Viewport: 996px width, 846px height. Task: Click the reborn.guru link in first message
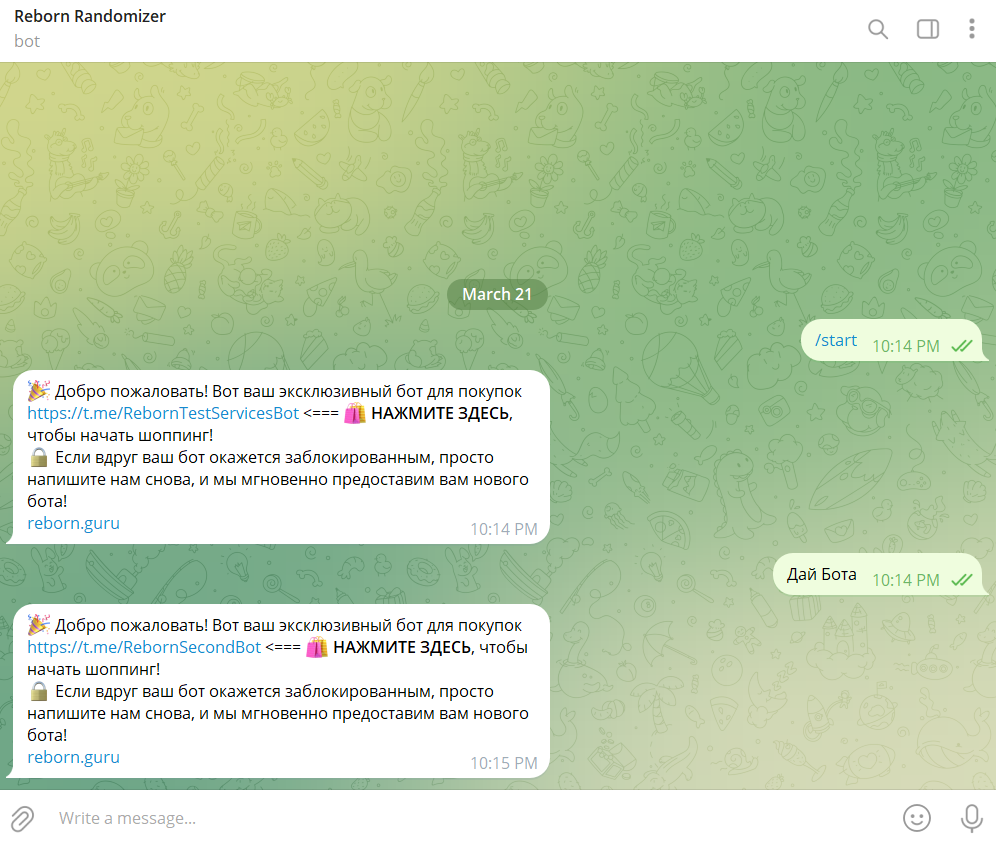pyautogui.click(x=73, y=523)
